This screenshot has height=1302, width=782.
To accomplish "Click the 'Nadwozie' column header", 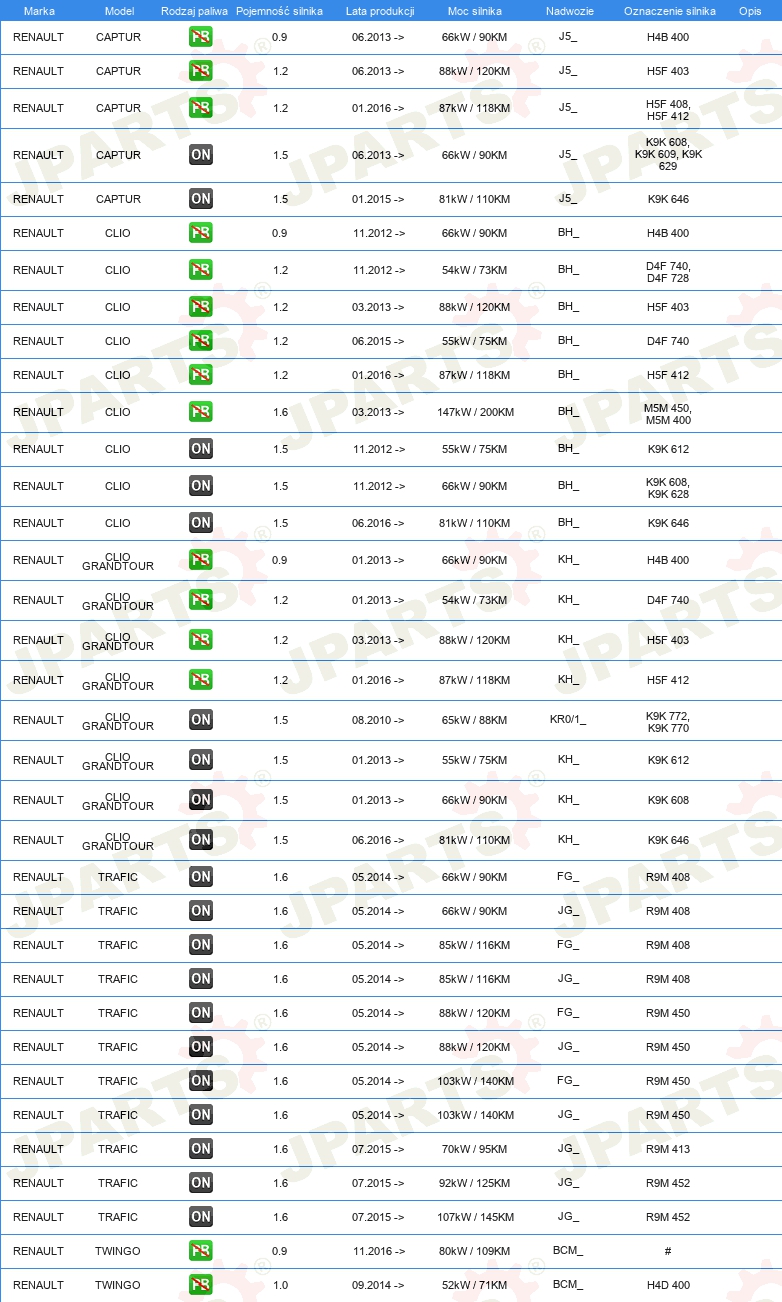I will tap(569, 11).
